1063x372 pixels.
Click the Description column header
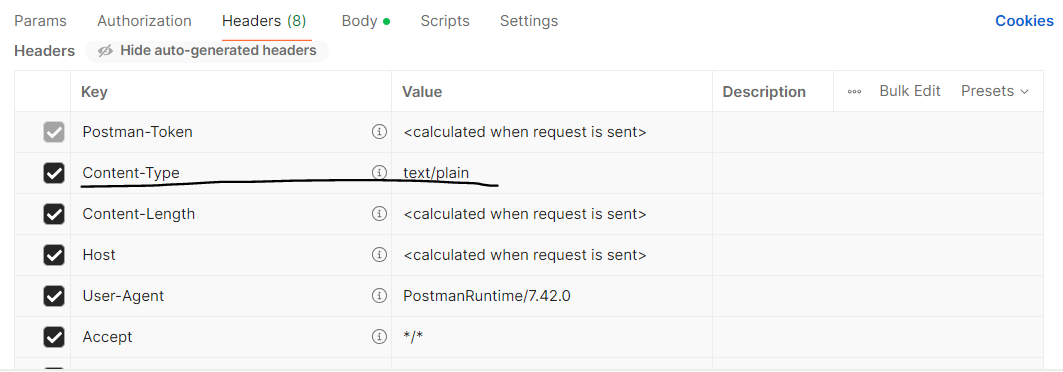pos(773,91)
